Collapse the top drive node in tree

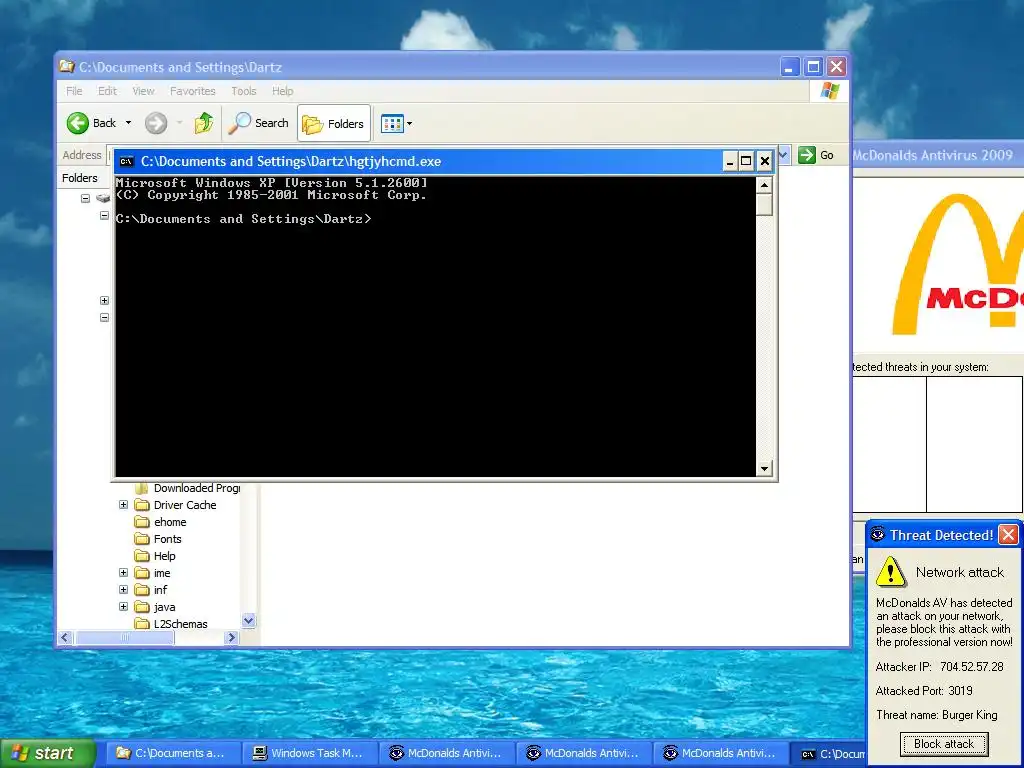86,198
